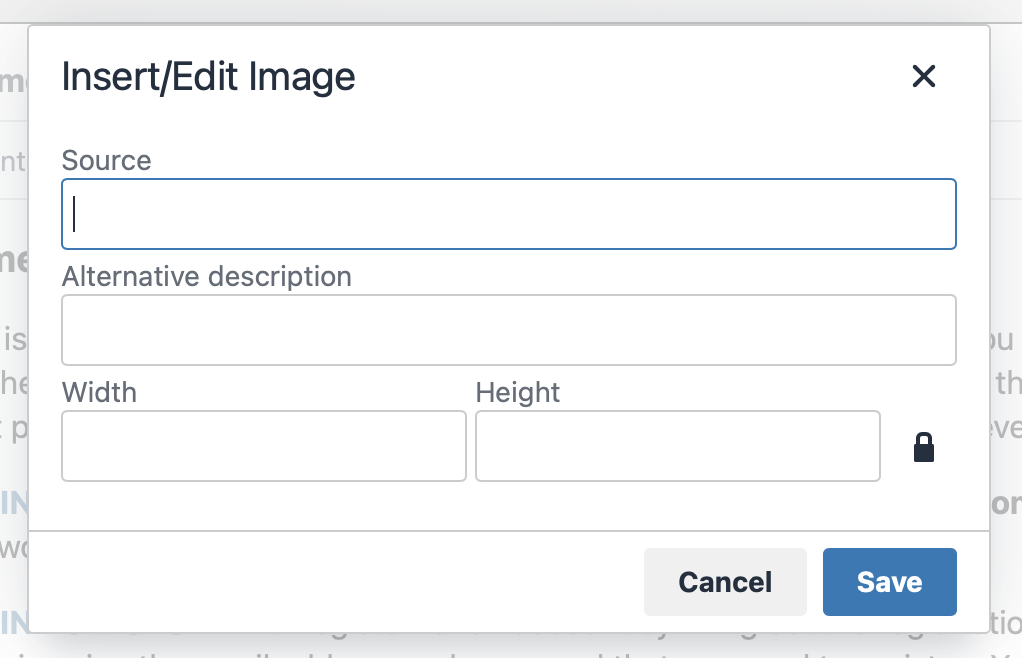
Task: Select the Height input field
Action: pyautogui.click(x=678, y=446)
